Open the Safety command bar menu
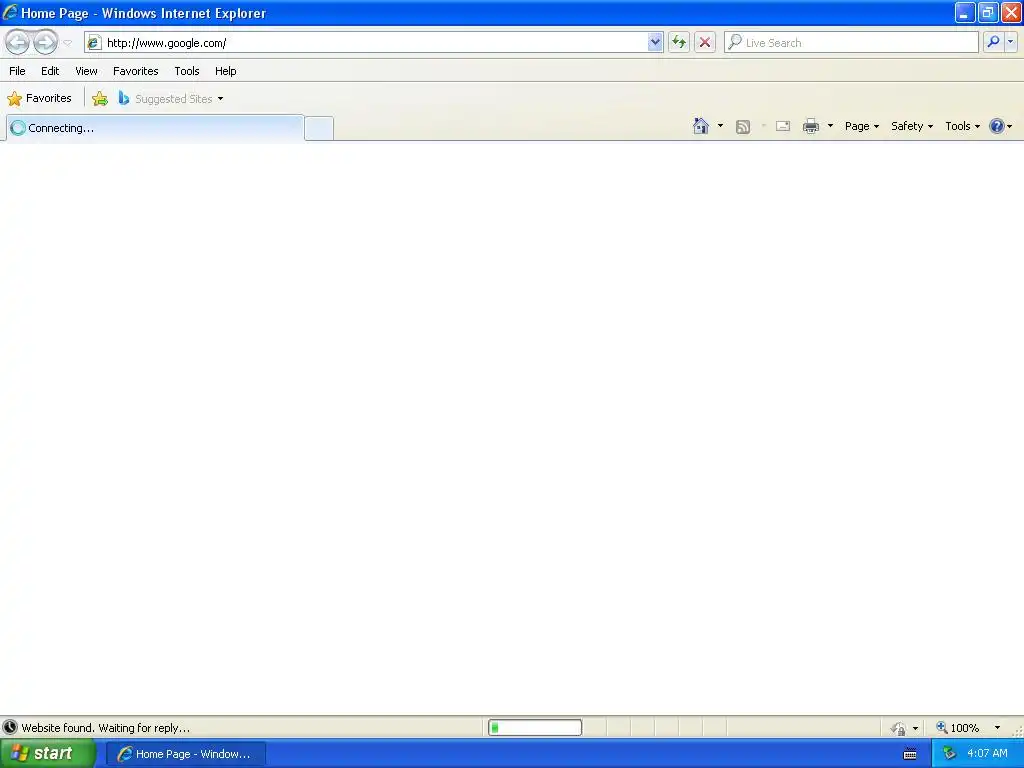 [912, 126]
